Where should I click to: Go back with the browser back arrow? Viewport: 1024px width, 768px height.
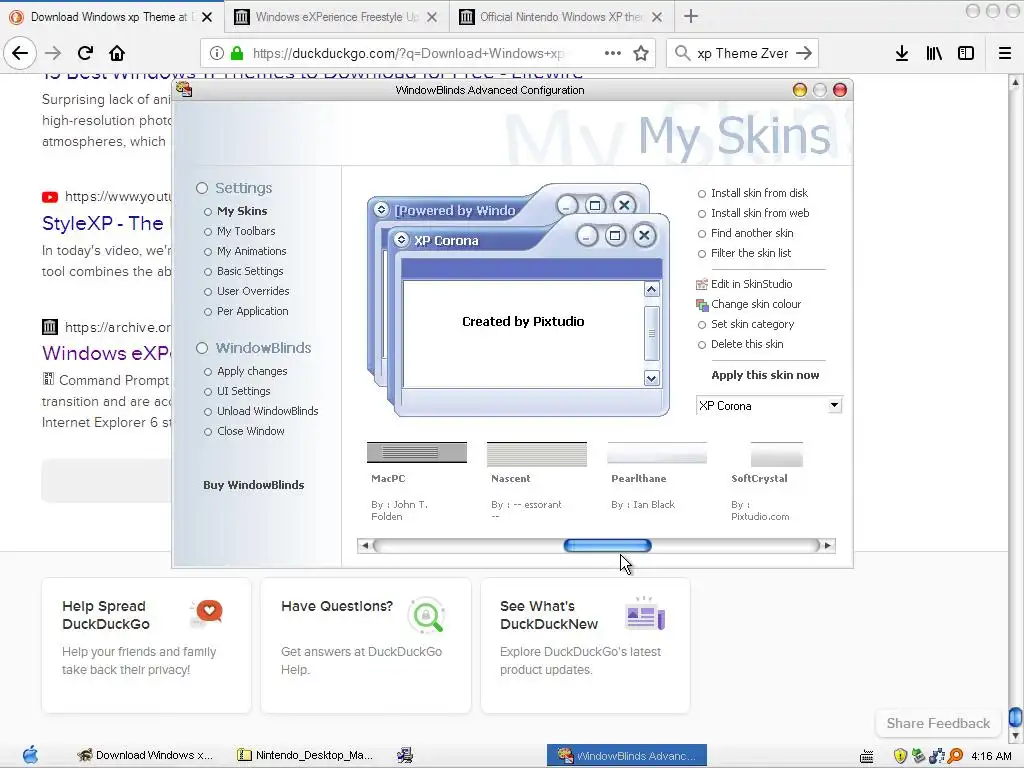[20, 53]
